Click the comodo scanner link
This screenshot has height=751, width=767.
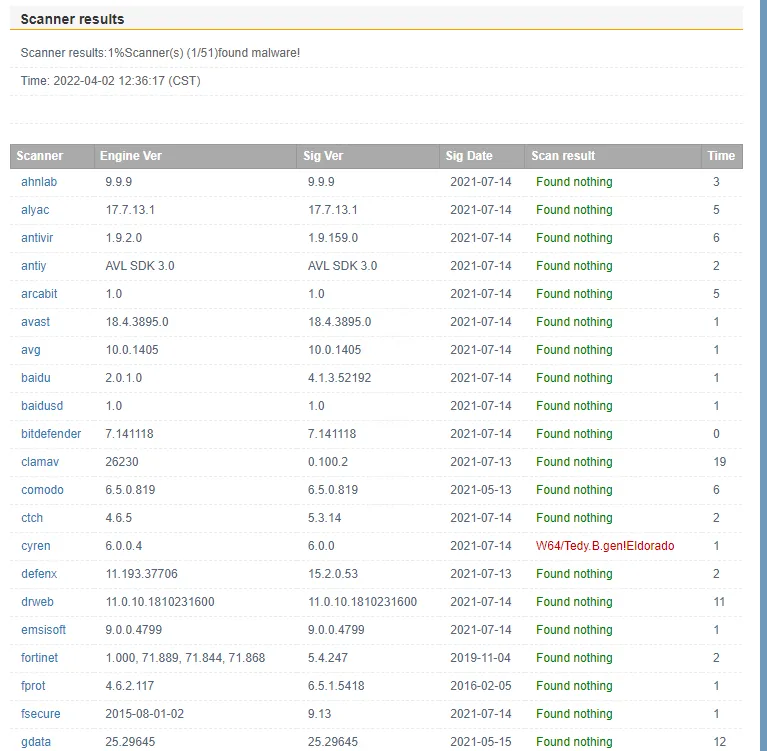click(42, 490)
